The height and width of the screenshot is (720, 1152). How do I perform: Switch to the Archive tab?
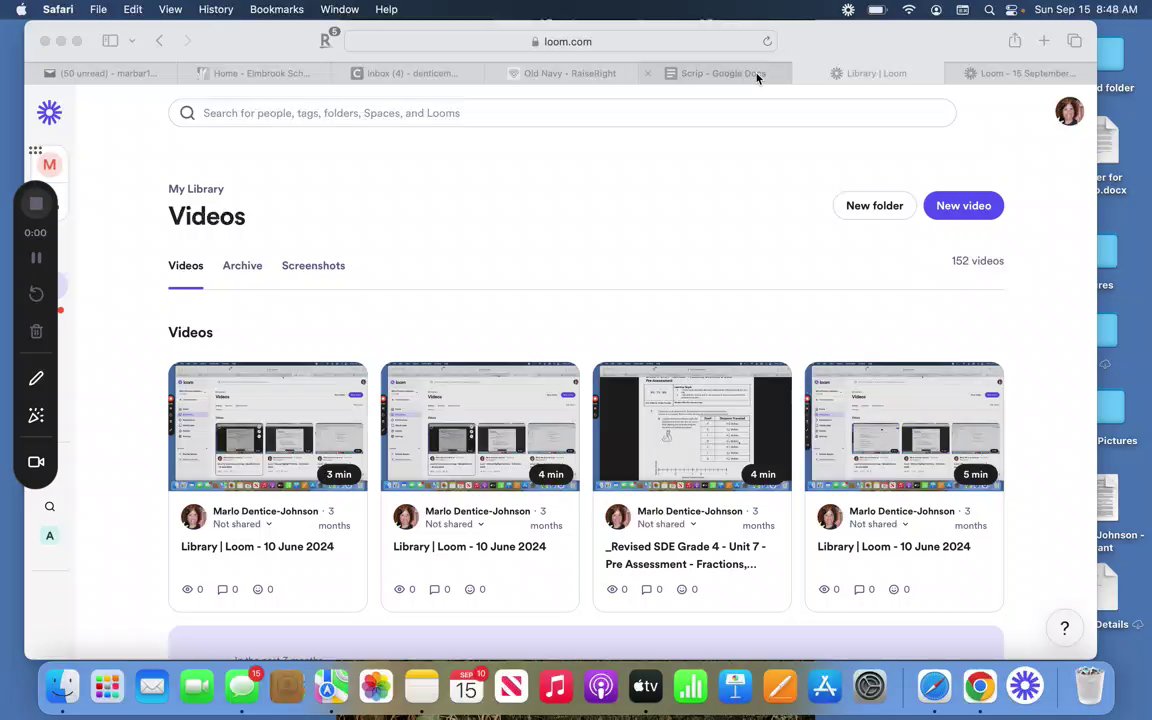tap(242, 265)
